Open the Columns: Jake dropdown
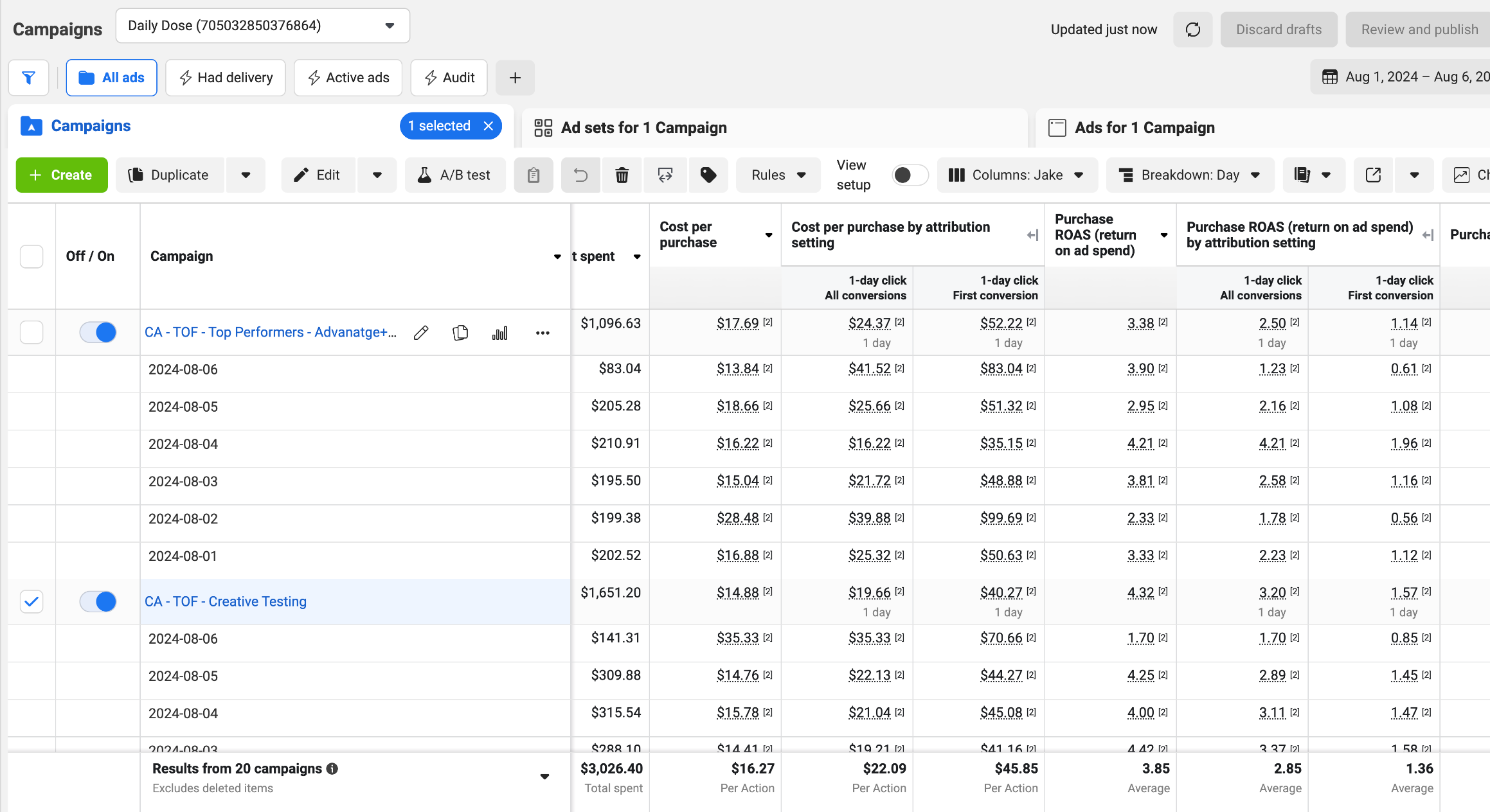The image size is (1490, 812). [1018, 175]
